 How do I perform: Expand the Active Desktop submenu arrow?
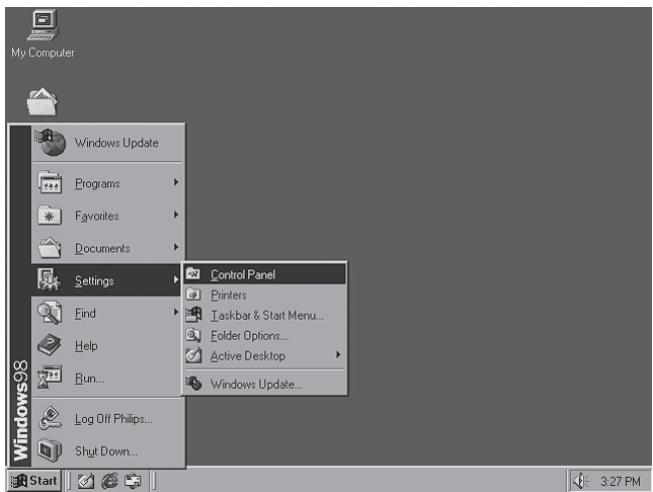(x=338, y=355)
